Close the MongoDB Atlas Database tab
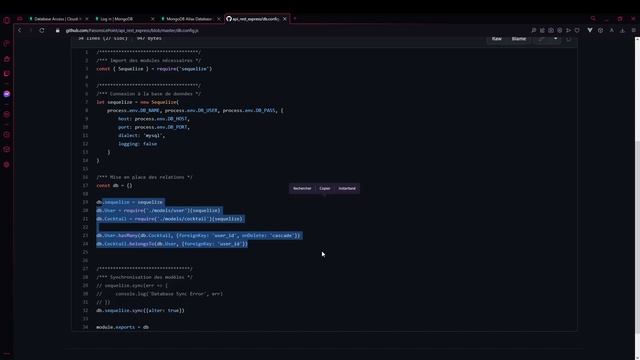640x360 pixels. [x=218, y=19]
